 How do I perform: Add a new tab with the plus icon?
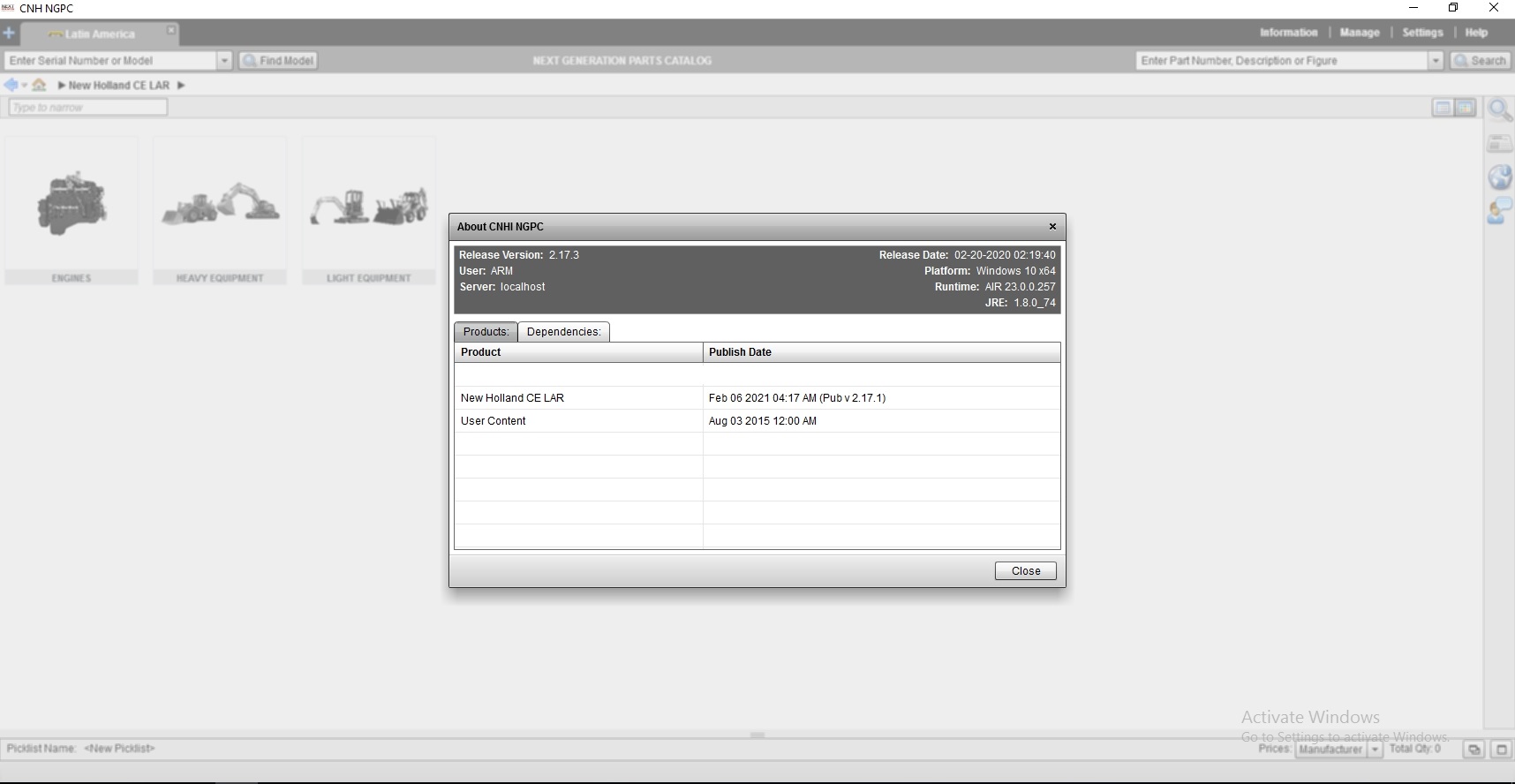pos(9,34)
